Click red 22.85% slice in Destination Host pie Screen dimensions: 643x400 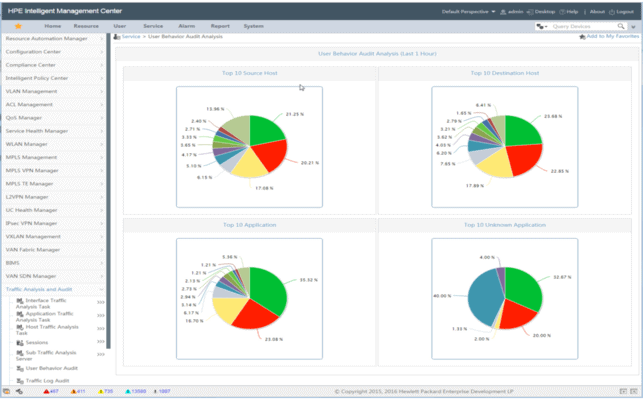[525, 158]
